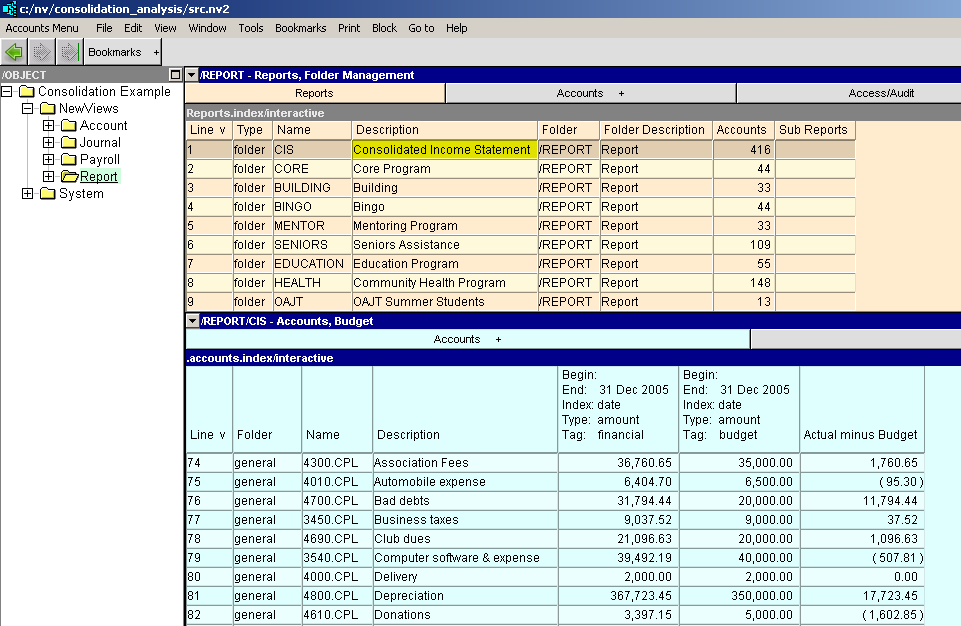
Task: Open the Tools menu
Action: tap(251, 28)
